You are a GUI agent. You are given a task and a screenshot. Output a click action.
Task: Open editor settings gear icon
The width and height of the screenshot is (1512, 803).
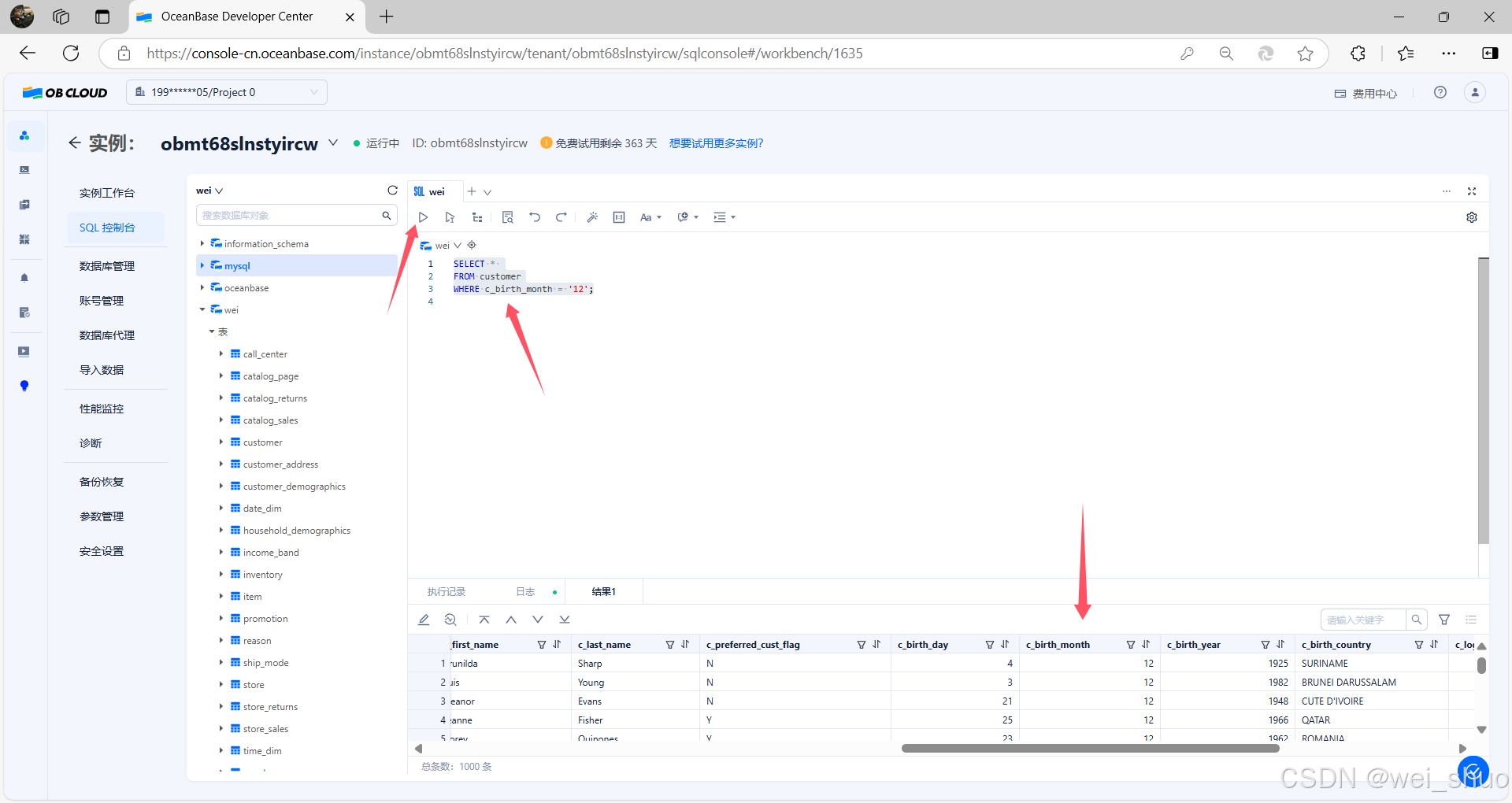[1472, 217]
